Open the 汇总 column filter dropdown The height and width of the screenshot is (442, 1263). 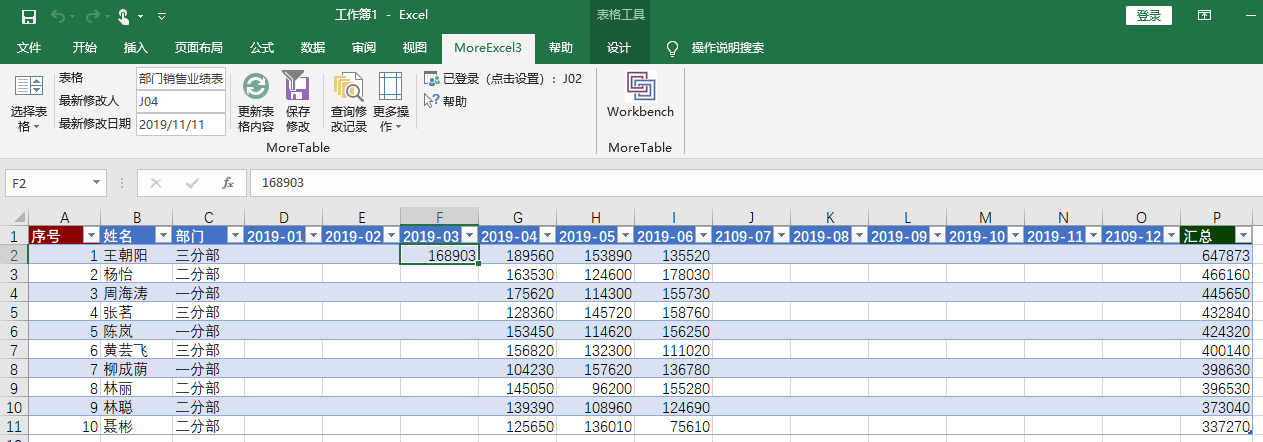tap(1243, 235)
